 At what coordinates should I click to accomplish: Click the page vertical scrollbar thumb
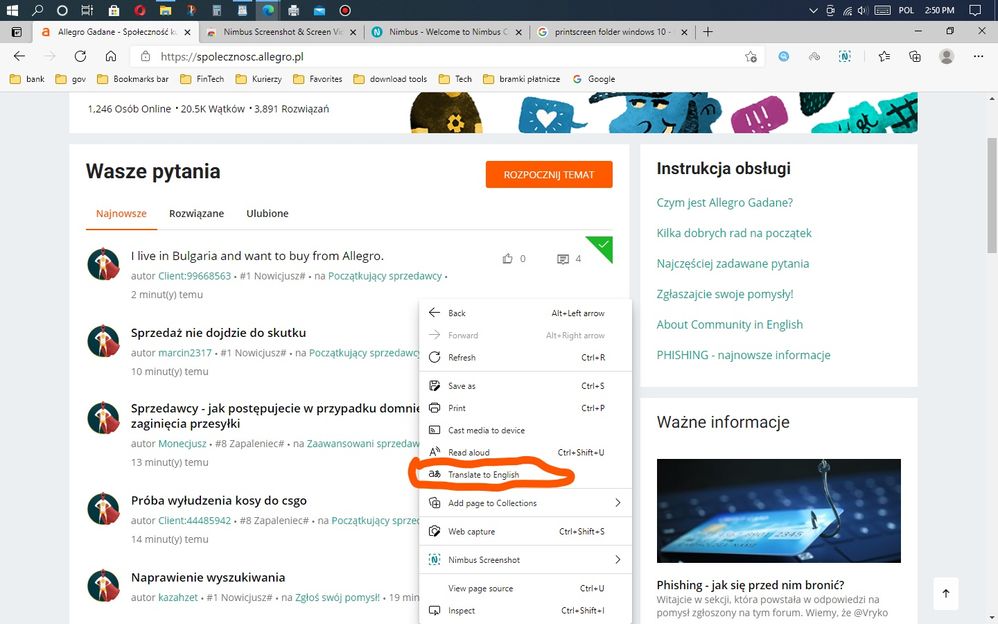(992, 194)
